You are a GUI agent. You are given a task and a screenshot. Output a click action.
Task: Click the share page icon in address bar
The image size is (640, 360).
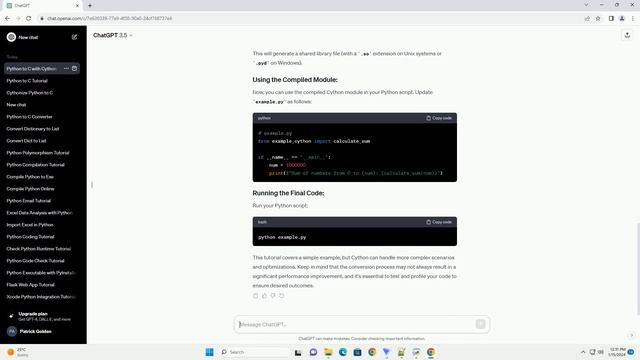coord(587,18)
